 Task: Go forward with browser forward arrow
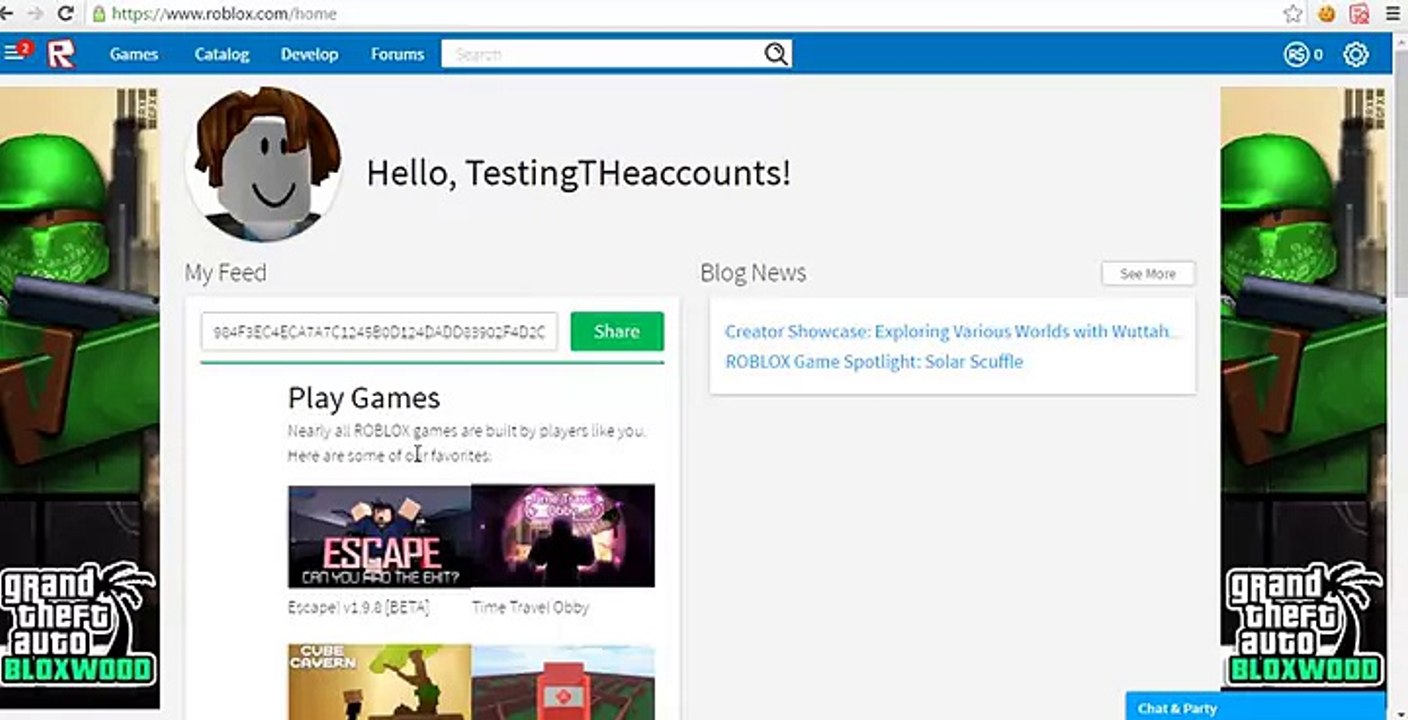pyautogui.click(x=36, y=14)
